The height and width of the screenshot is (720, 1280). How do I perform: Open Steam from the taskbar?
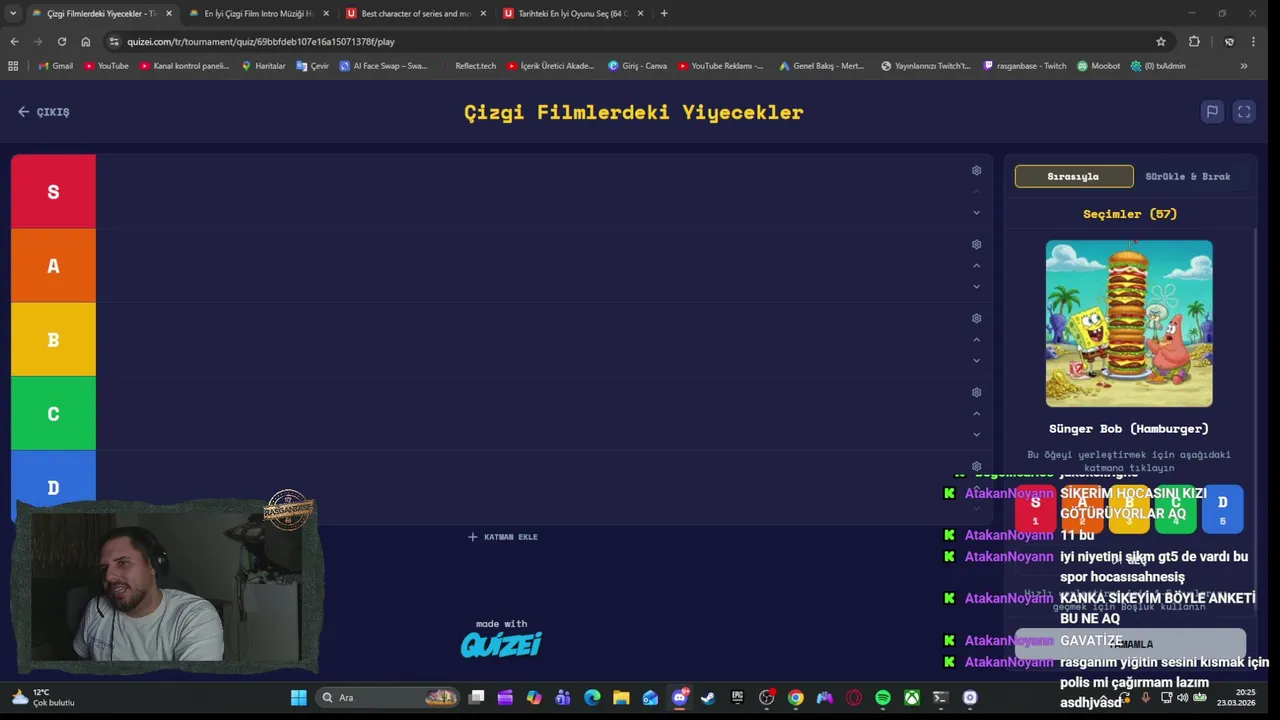[x=708, y=697]
